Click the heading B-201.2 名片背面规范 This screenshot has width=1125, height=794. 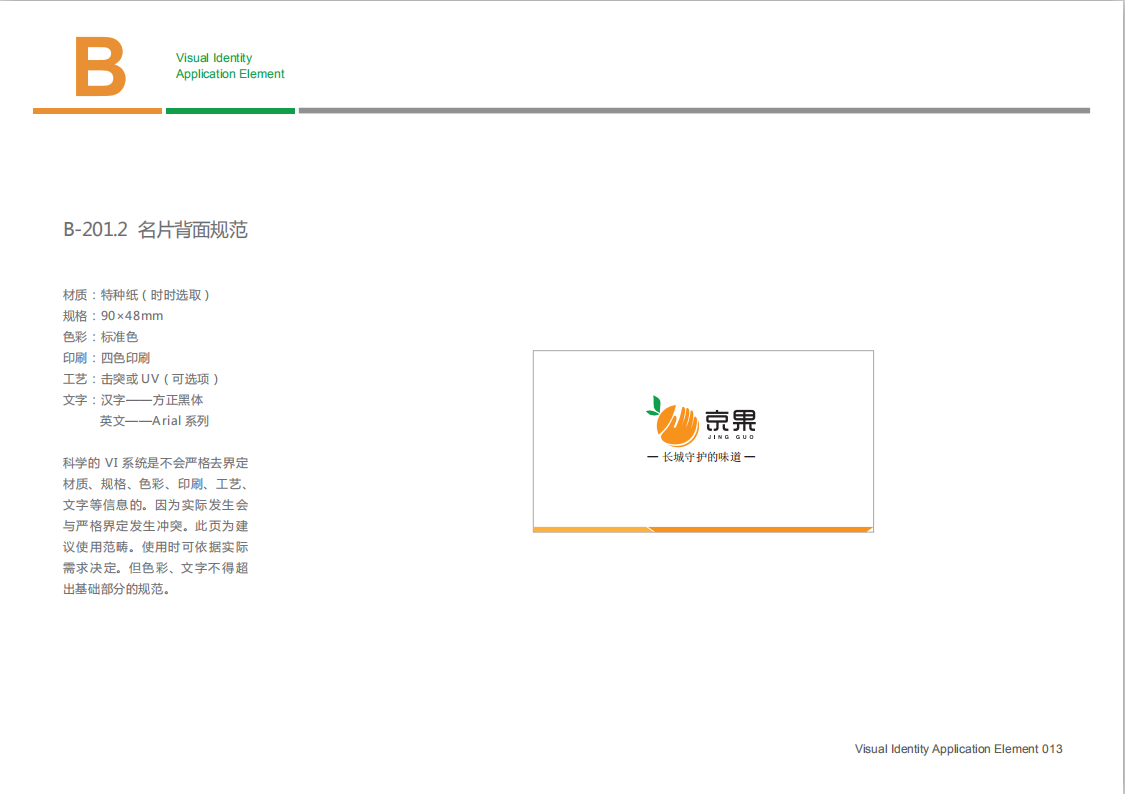coord(155,230)
